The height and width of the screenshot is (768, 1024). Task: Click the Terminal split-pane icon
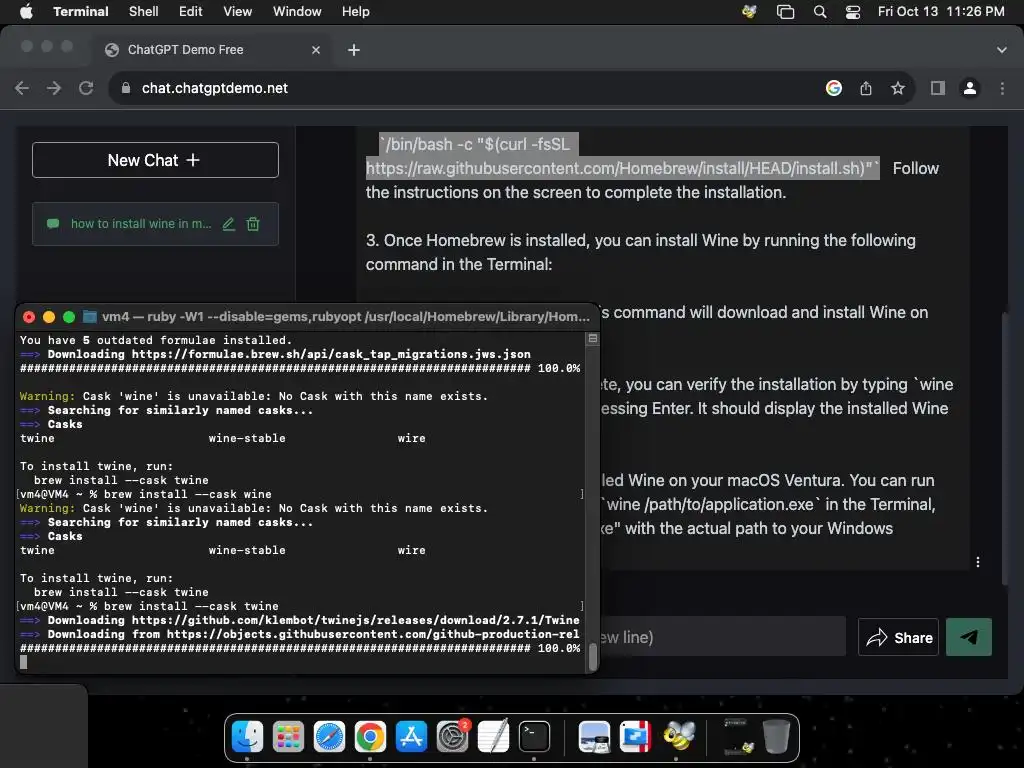[x=593, y=338]
